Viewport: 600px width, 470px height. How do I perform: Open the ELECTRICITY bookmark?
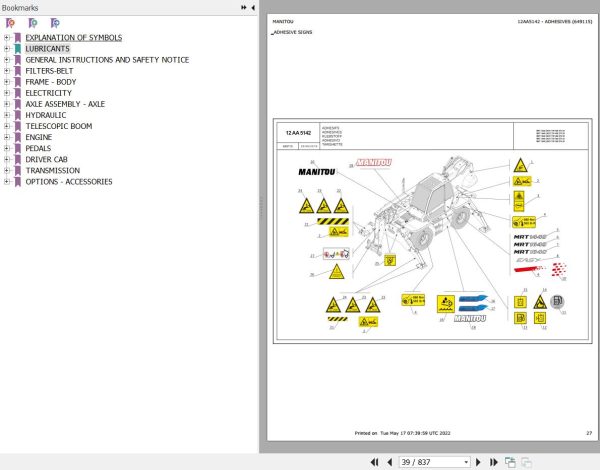48,93
